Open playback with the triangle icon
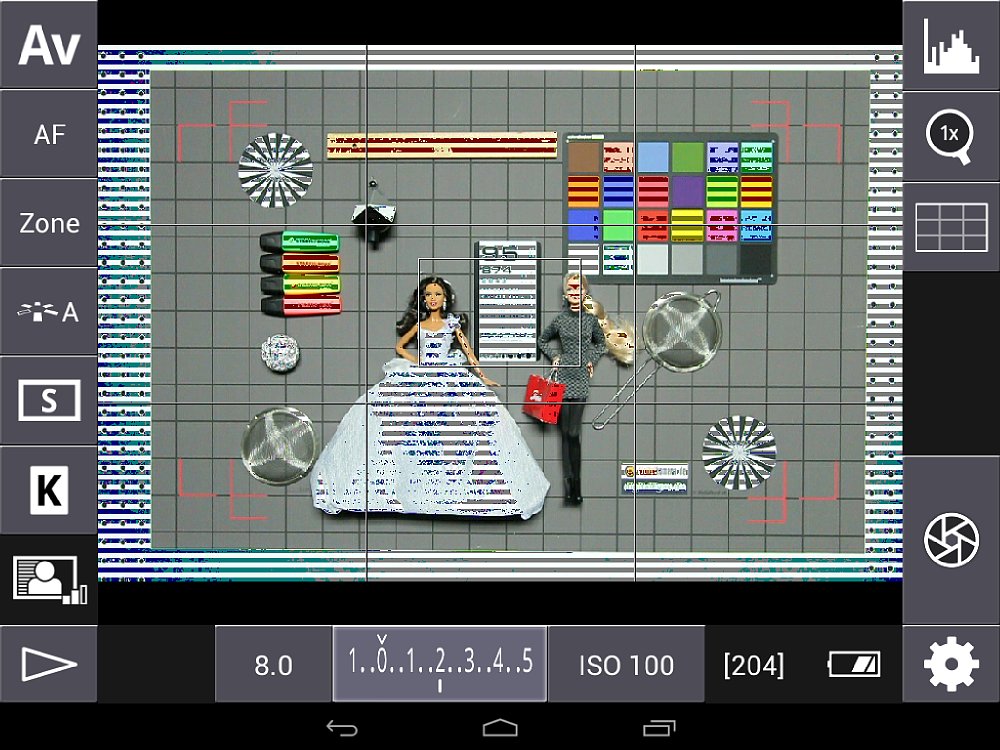This screenshot has height=750, width=1000. (x=48, y=664)
